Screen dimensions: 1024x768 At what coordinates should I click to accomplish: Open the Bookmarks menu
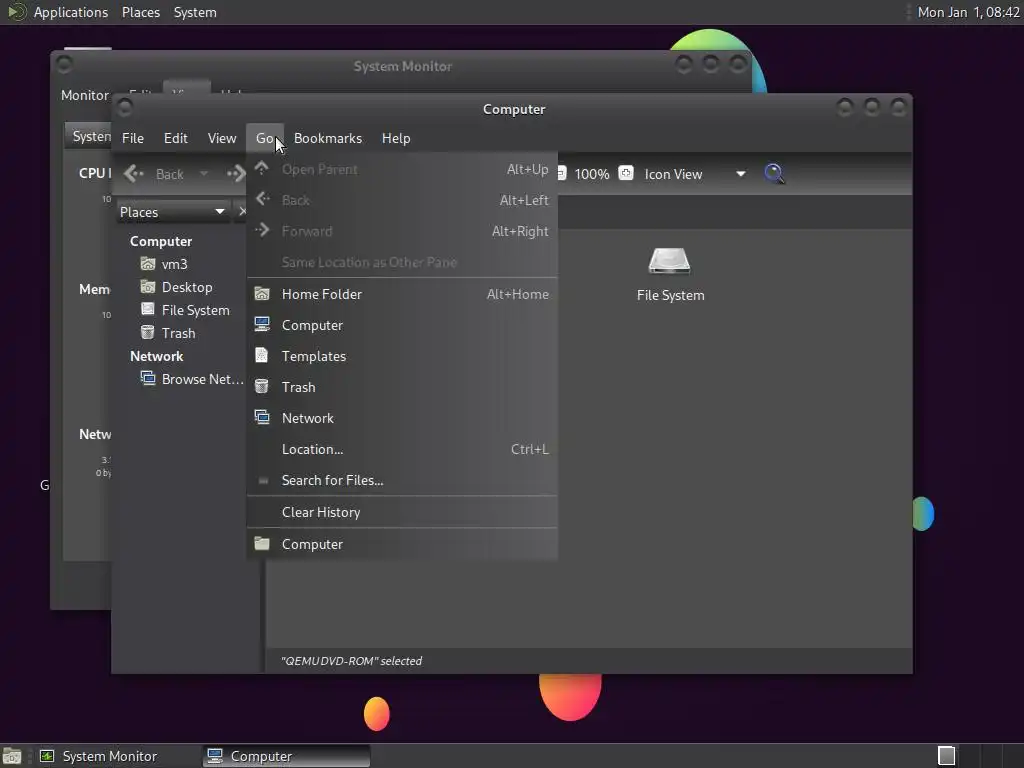tap(328, 138)
